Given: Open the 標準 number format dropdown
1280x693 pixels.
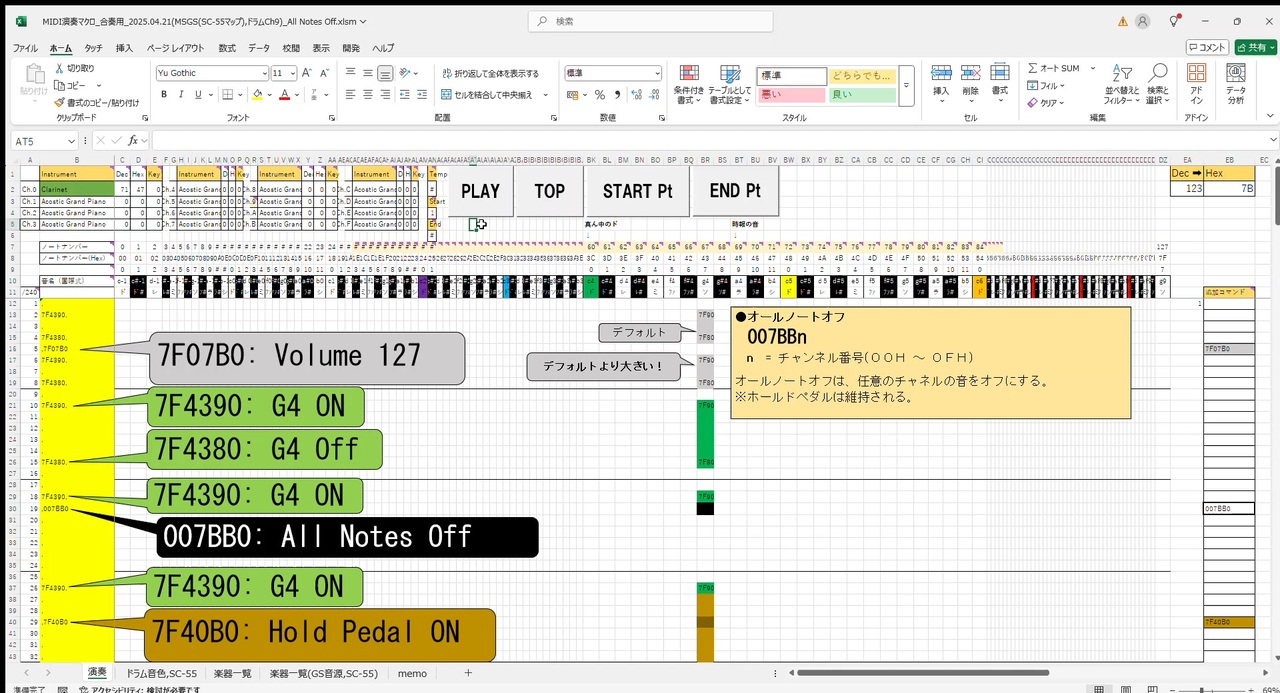Looking at the screenshot, I should pyautogui.click(x=657, y=73).
